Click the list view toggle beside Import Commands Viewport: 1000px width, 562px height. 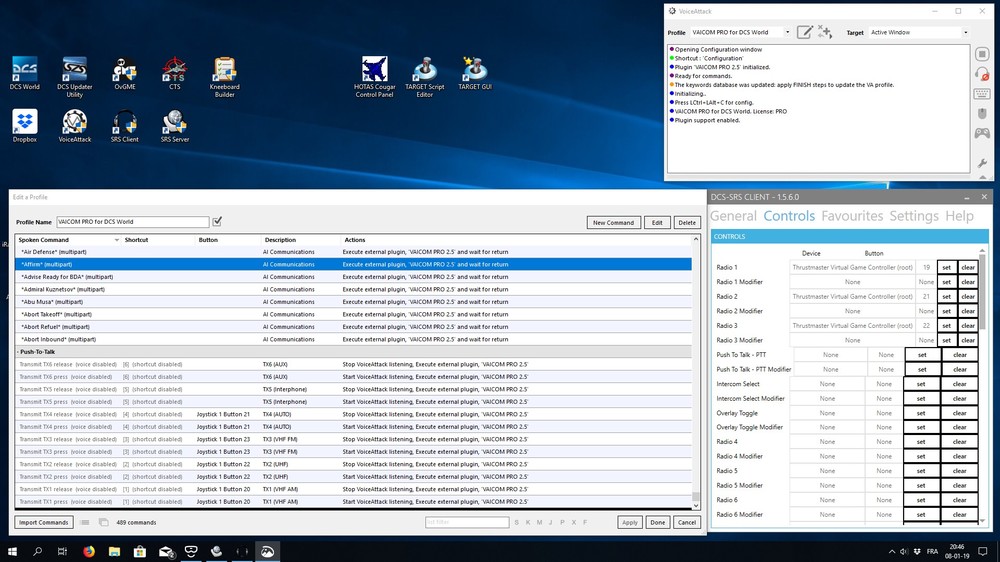[x=86, y=522]
